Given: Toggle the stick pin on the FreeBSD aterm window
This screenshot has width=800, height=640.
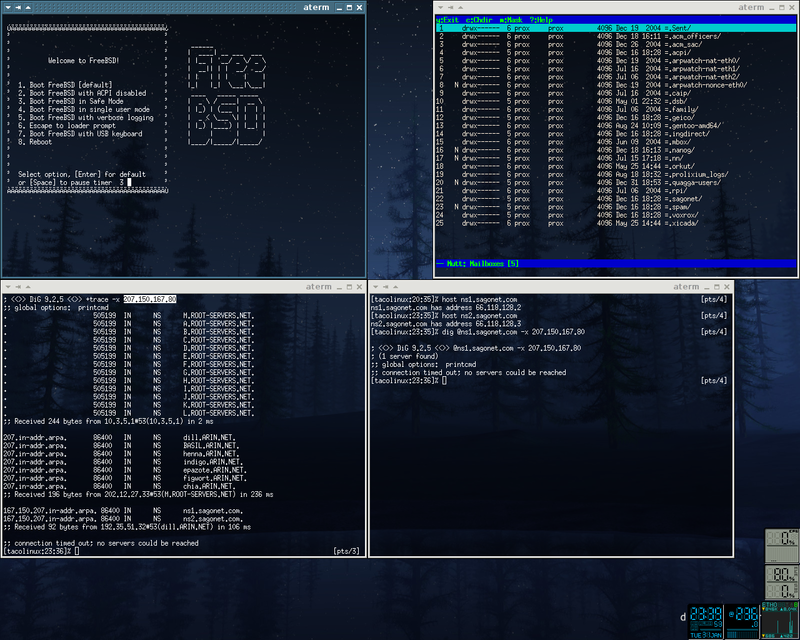Looking at the screenshot, I should (18, 8).
